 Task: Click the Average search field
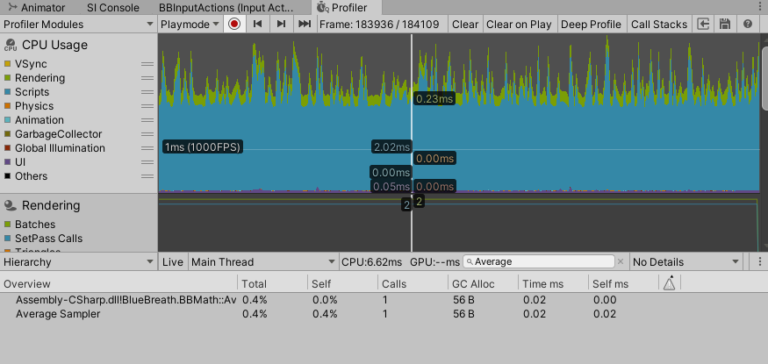coord(539,262)
